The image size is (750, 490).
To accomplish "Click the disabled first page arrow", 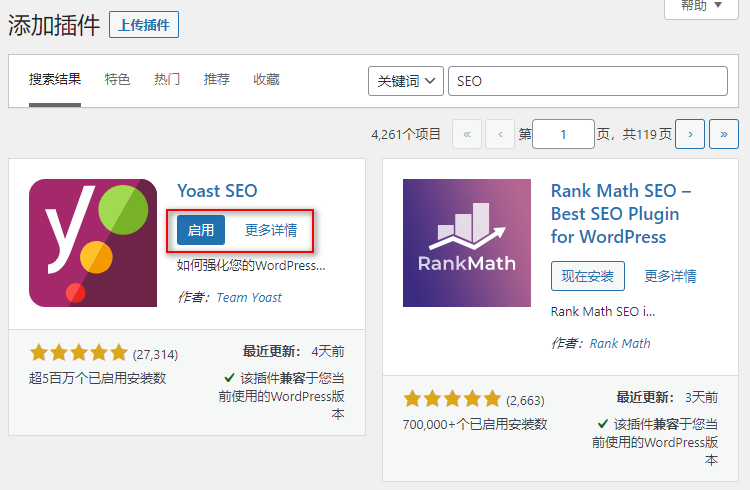I will [467, 134].
